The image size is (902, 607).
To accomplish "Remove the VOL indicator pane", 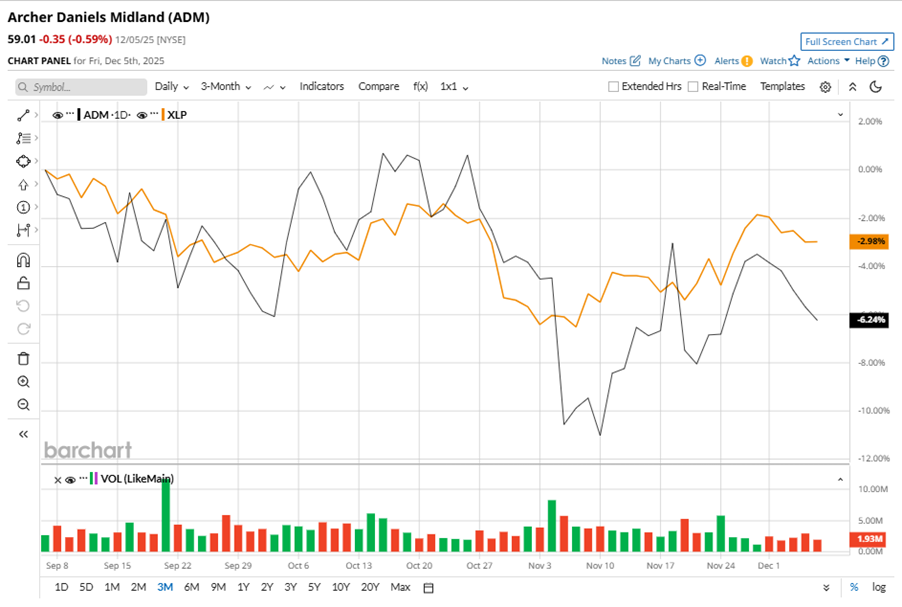I will pos(58,480).
